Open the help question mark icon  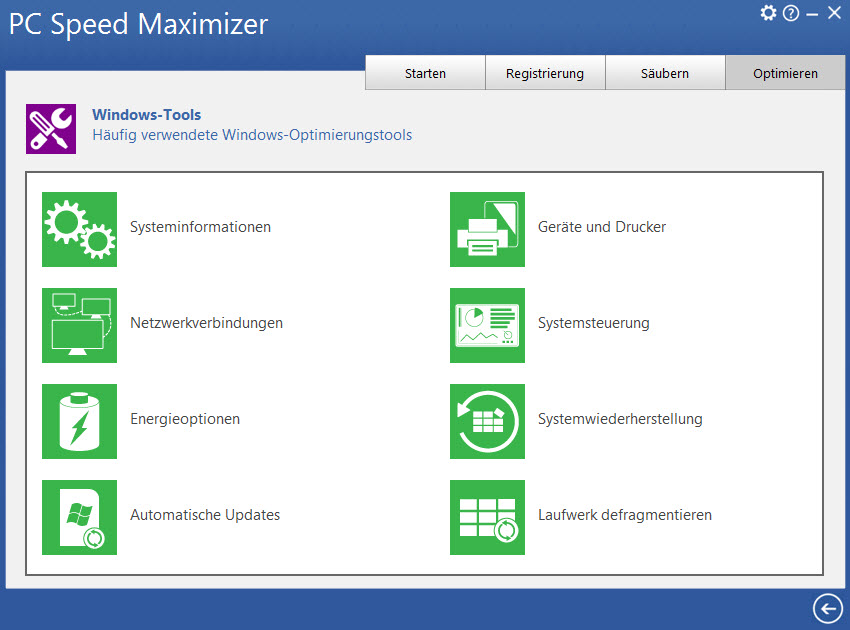click(791, 13)
